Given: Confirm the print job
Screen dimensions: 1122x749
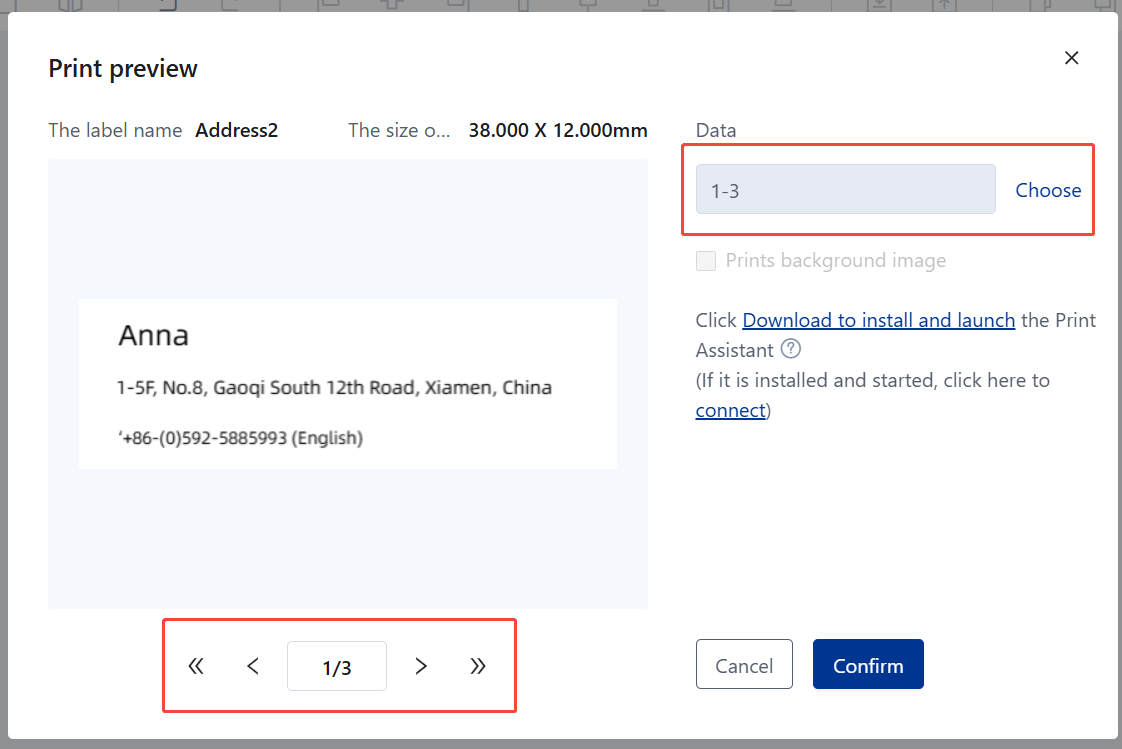Looking at the screenshot, I should pos(867,665).
